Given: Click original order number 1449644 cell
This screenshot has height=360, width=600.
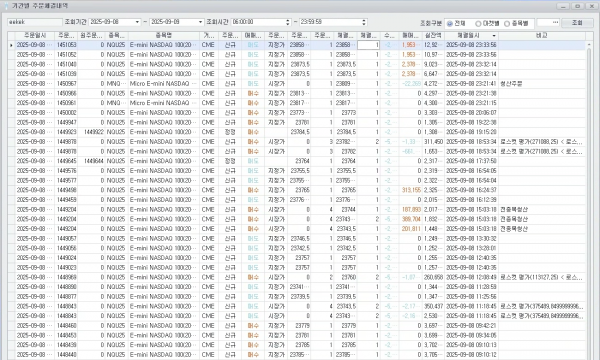Looking at the screenshot, I should pyautogui.click(x=92, y=161).
